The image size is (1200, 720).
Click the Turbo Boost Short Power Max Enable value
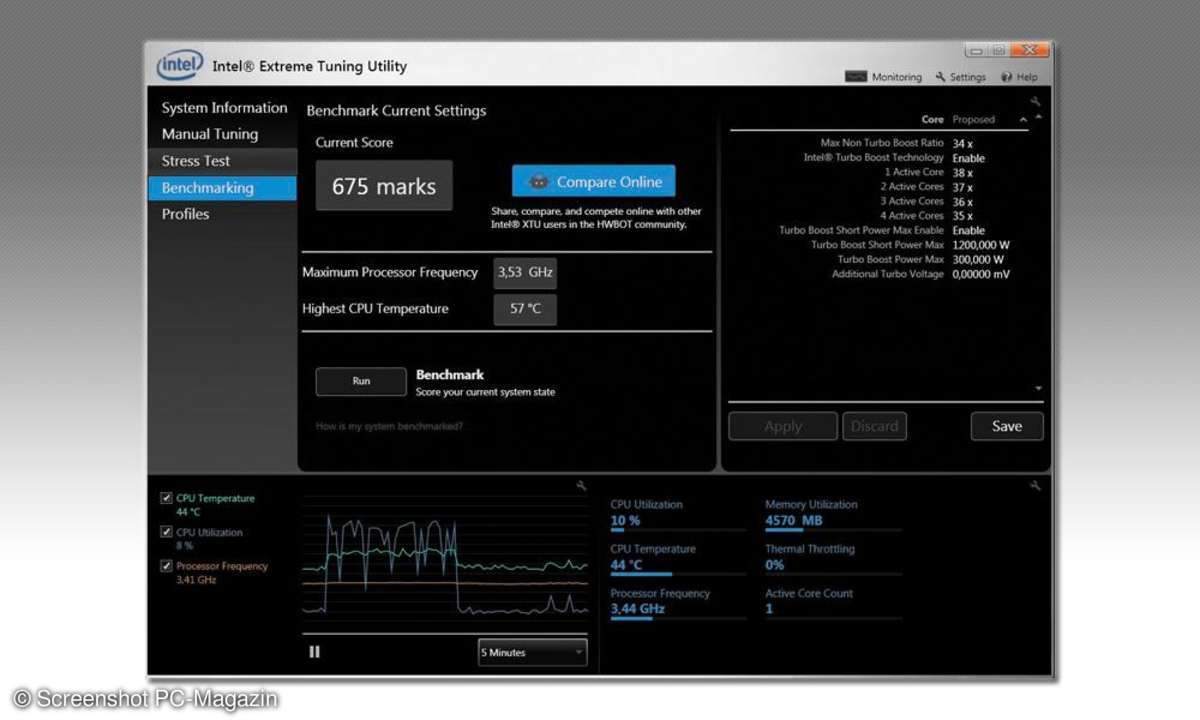click(969, 231)
